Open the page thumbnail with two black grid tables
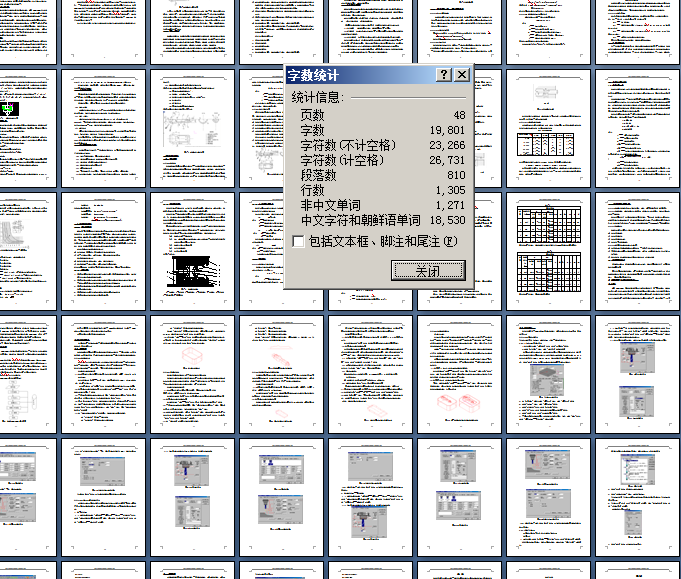681x579 pixels. (x=549, y=251)
